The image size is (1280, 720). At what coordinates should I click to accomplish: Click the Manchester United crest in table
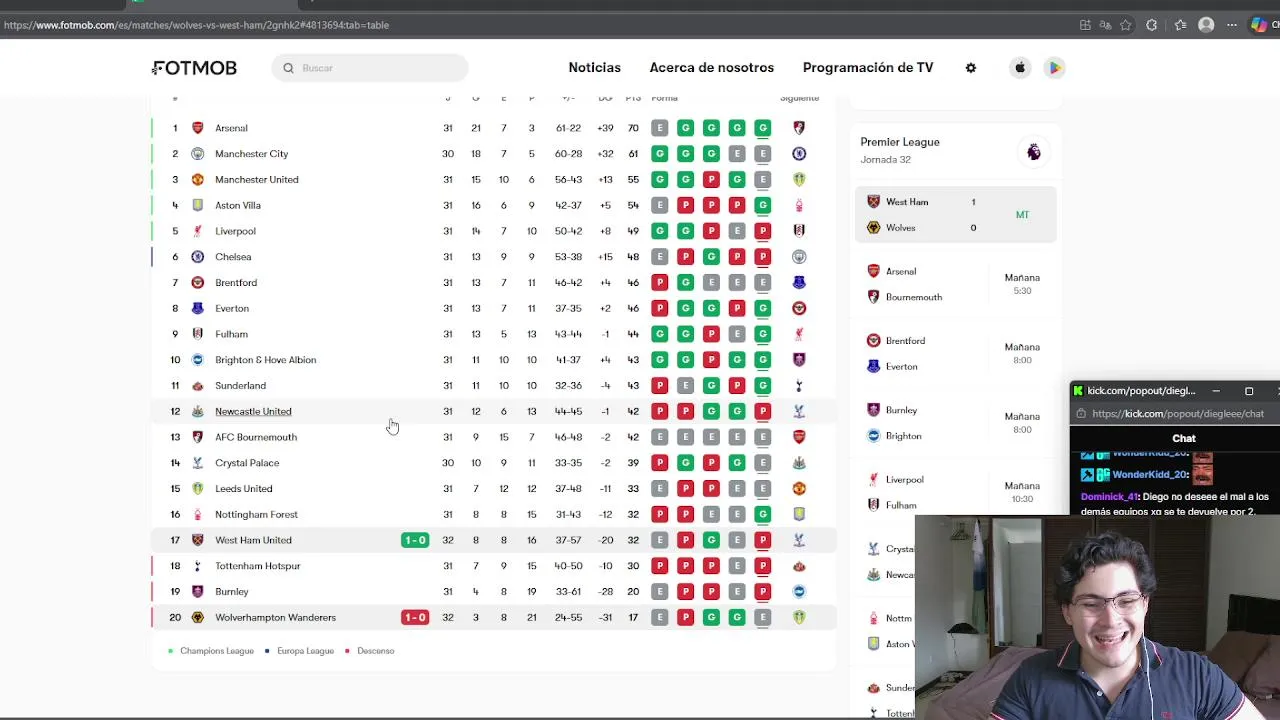click(197, 180)
